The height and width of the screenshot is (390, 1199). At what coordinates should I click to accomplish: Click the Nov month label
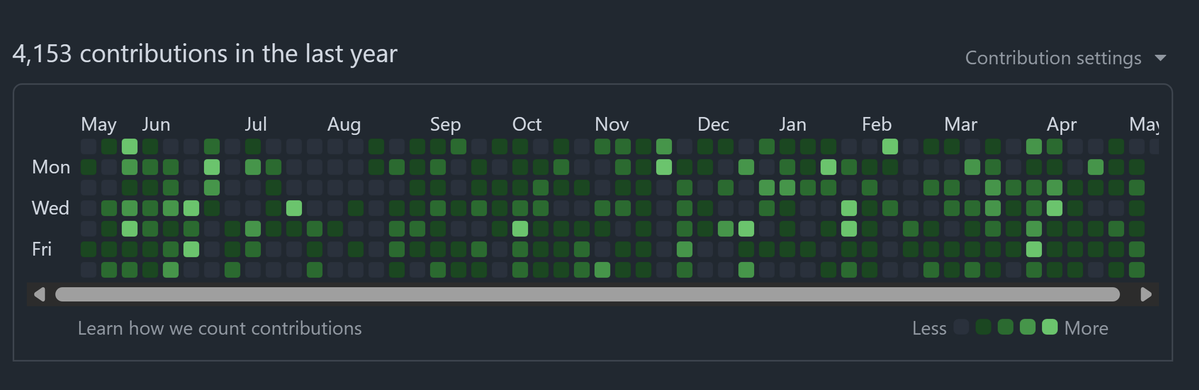click(x=612, y=125)
